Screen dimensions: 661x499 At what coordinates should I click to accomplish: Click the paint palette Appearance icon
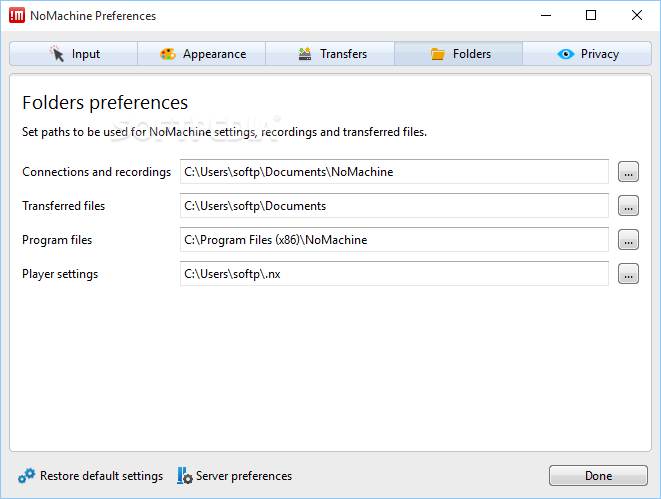click(x=168, y=54)
